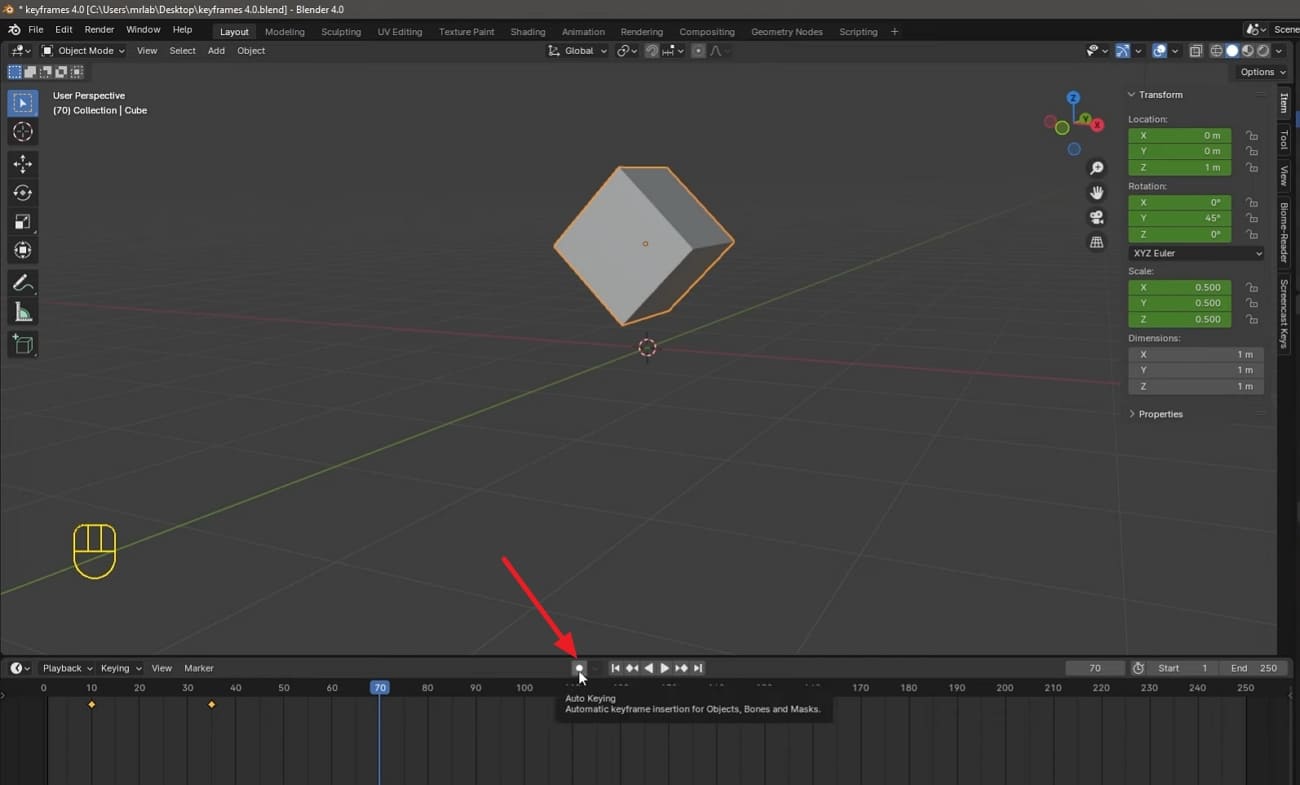Image resolution: width=1300 pixels, height=785 pixels.
Task: Select the Annotate tool
Action: tap(23, 284)
